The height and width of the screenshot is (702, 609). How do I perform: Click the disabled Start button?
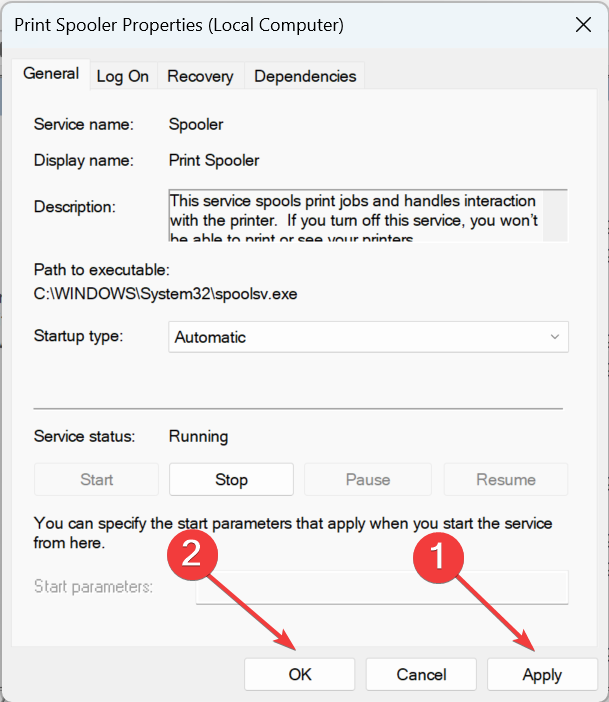(96, 479)
